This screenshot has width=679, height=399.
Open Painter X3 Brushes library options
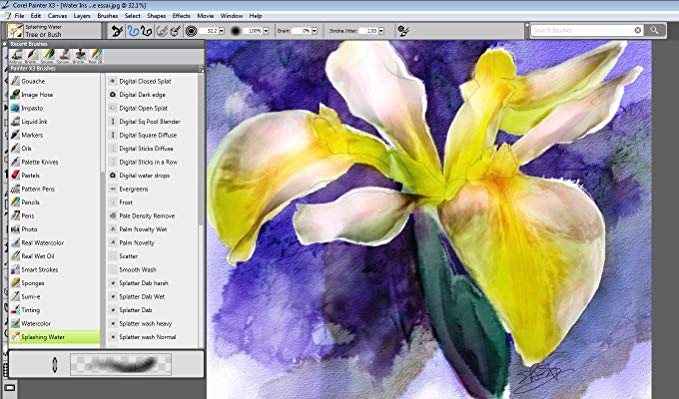click(x=200, y=69)
